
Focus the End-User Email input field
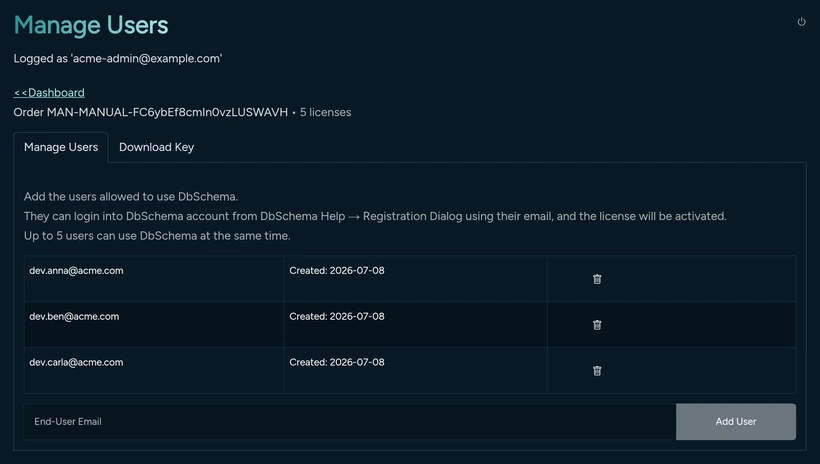click(350, 422)
